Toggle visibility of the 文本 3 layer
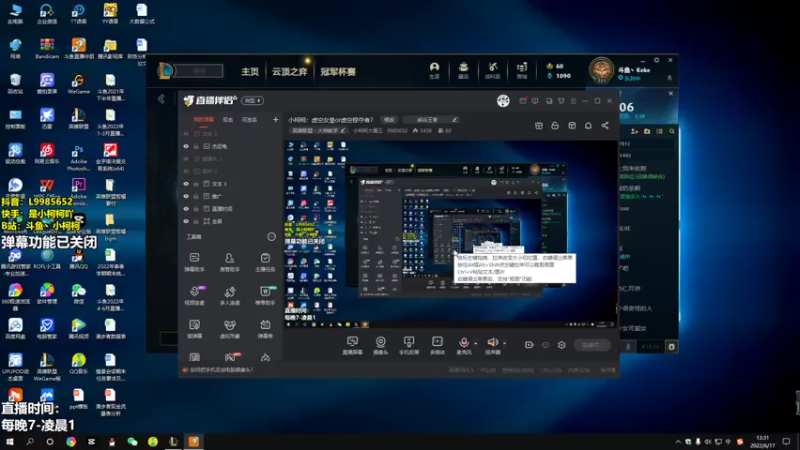 tap(186, 184)
